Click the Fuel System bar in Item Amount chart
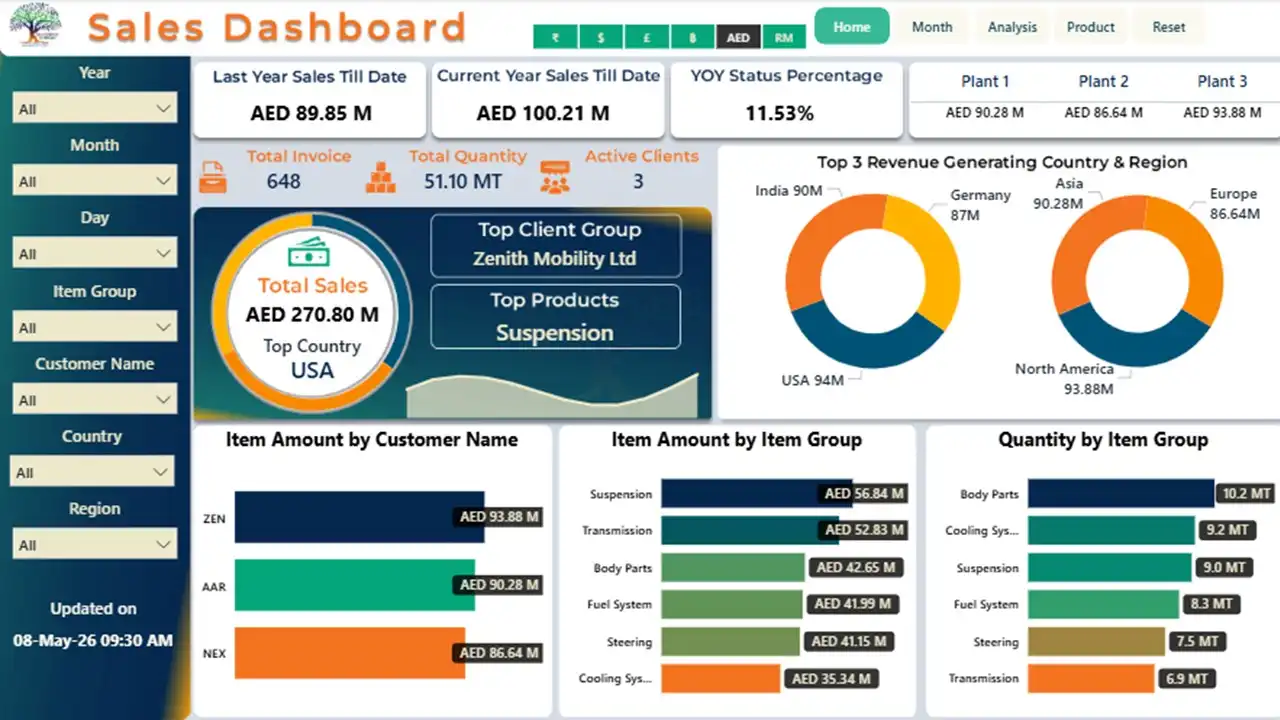Screen dimensions: 1280x720 732,604
